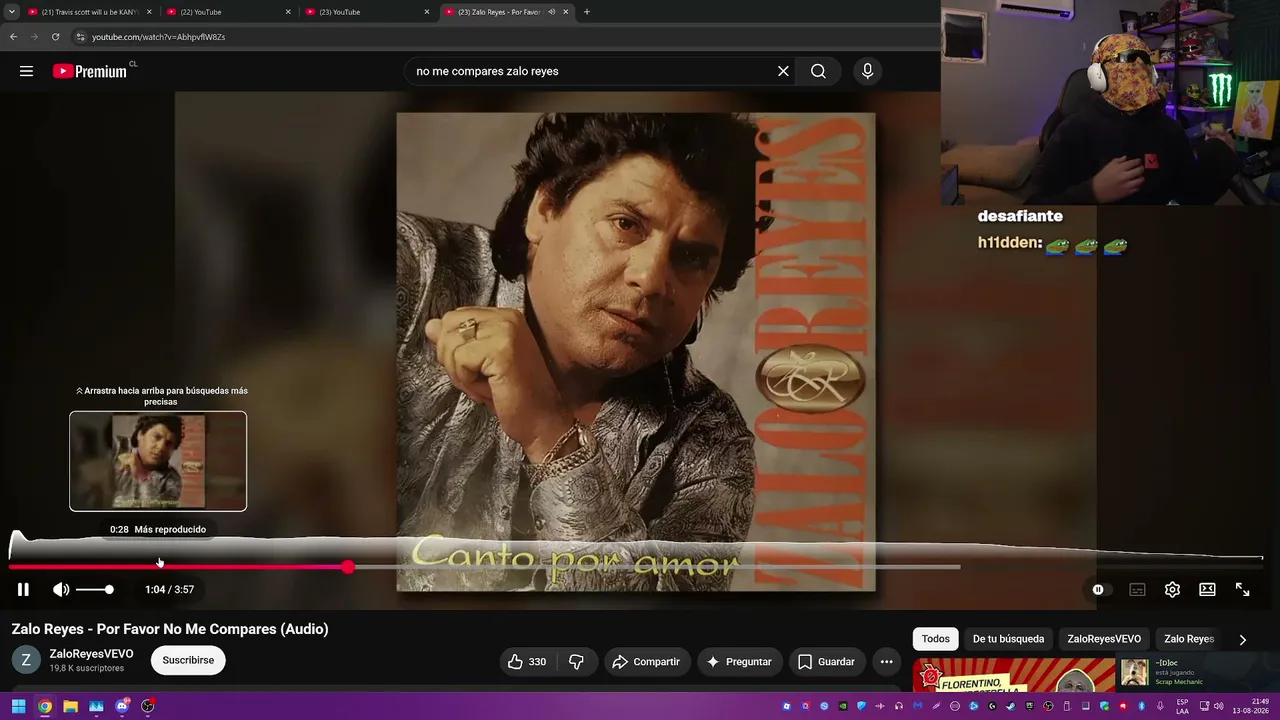Expand the tab search dropdown
The width and height of the screenshot is (1280, 720).
11,12
